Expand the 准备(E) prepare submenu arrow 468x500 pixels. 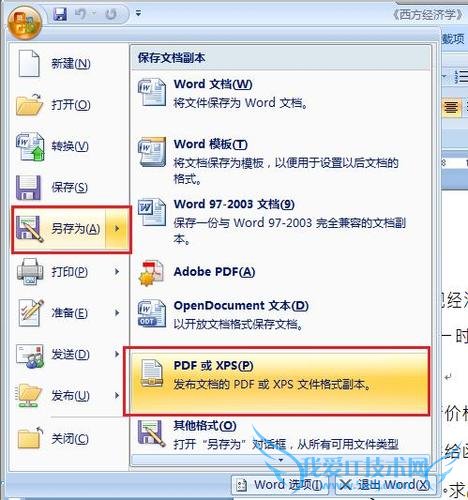coord(117,313)
